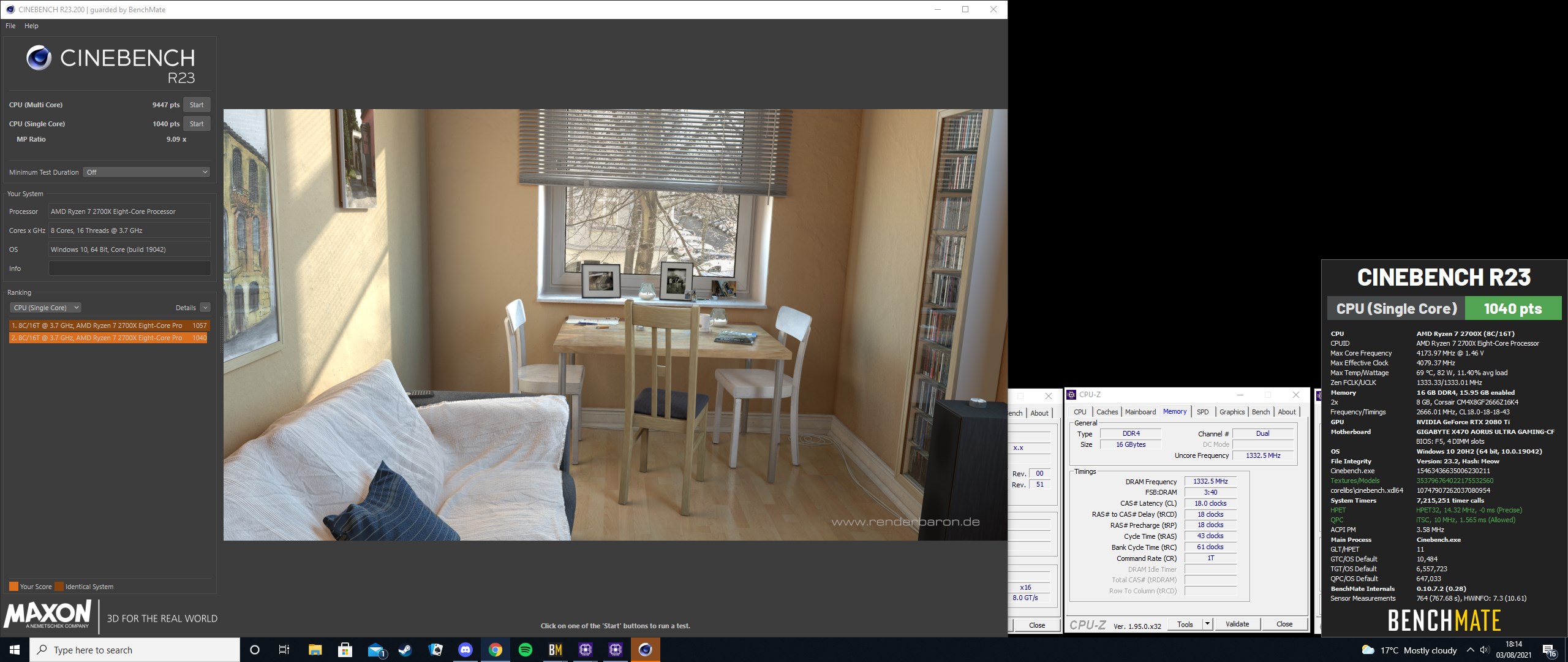Click the Validate button in CPU-Z
1568x662 pixels.
tap(1237, 624)
